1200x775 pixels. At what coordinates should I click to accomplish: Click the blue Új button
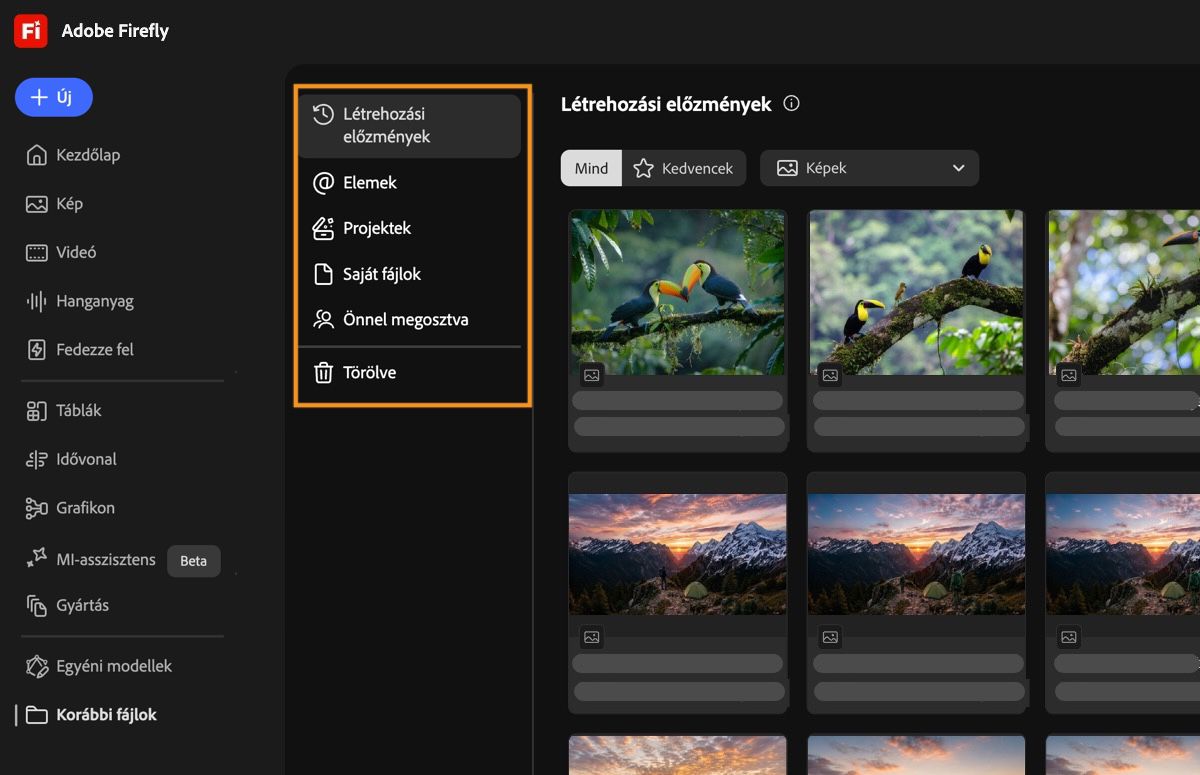(54, 97)
